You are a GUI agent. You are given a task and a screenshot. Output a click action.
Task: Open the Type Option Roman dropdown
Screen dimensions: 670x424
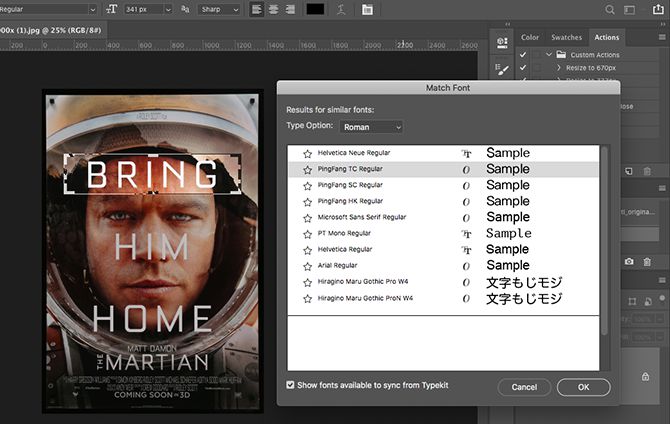tap(371, 127)
